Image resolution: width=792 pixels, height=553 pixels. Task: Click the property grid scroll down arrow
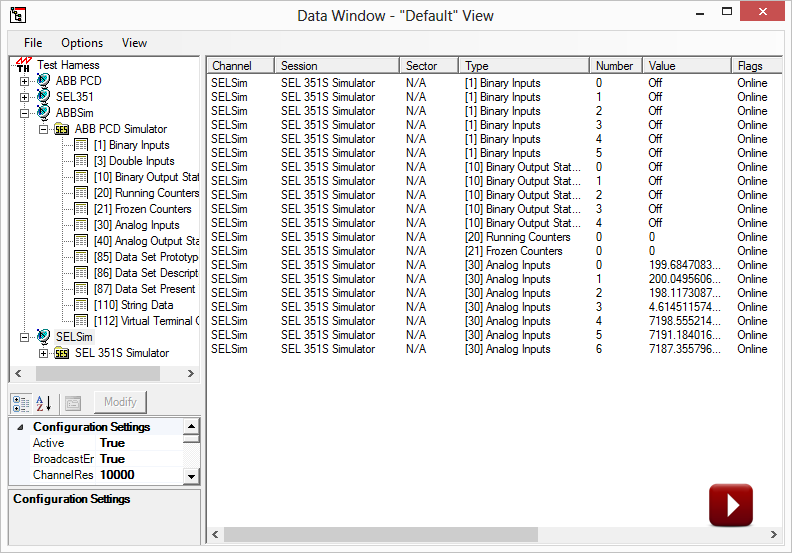pyautogui.click(x=191, y=476)
